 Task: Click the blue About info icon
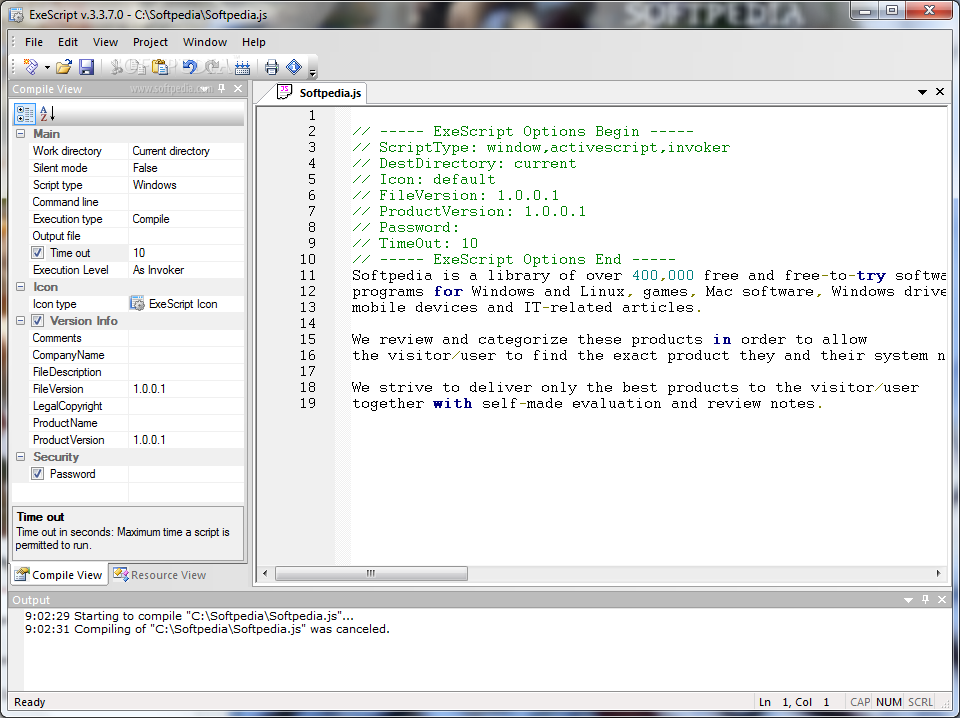[294, 67]
